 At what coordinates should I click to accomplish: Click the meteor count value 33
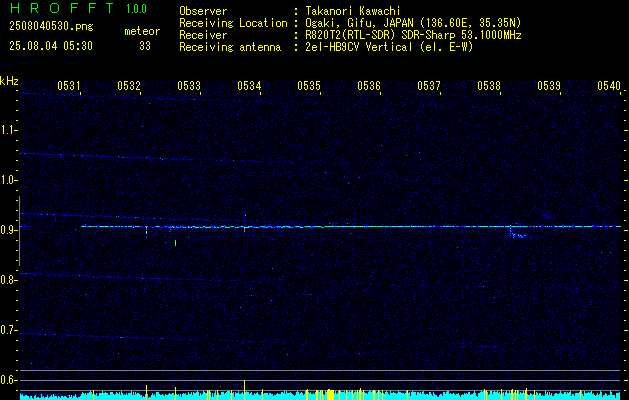[x=145, y=46]
